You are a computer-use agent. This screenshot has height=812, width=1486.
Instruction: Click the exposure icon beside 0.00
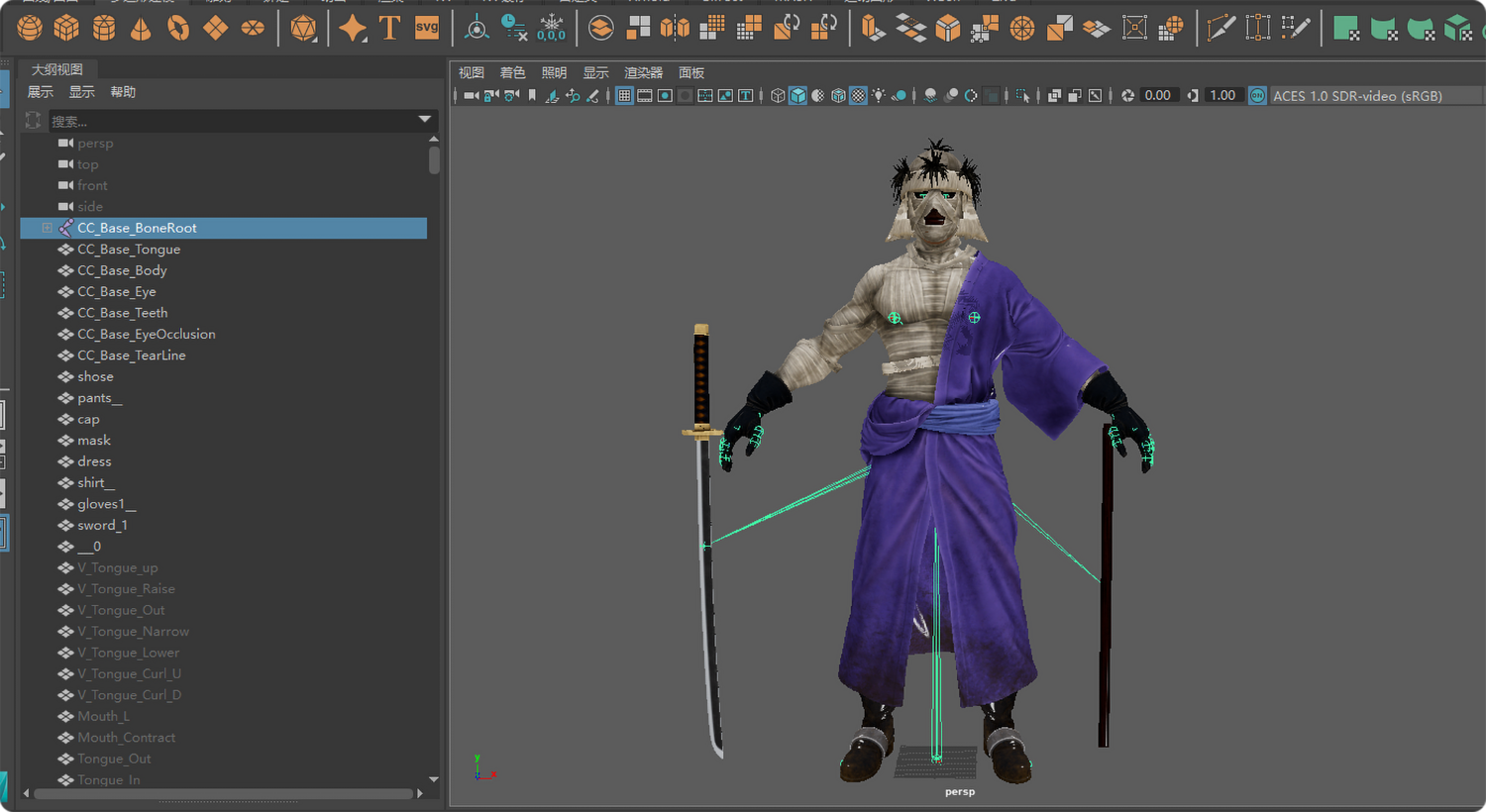coord(1127,96)
